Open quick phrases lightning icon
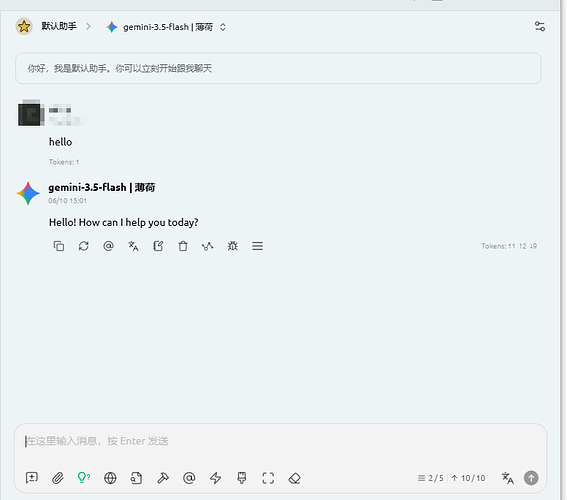This screenshot has height=500, width=567. (216, 478)
